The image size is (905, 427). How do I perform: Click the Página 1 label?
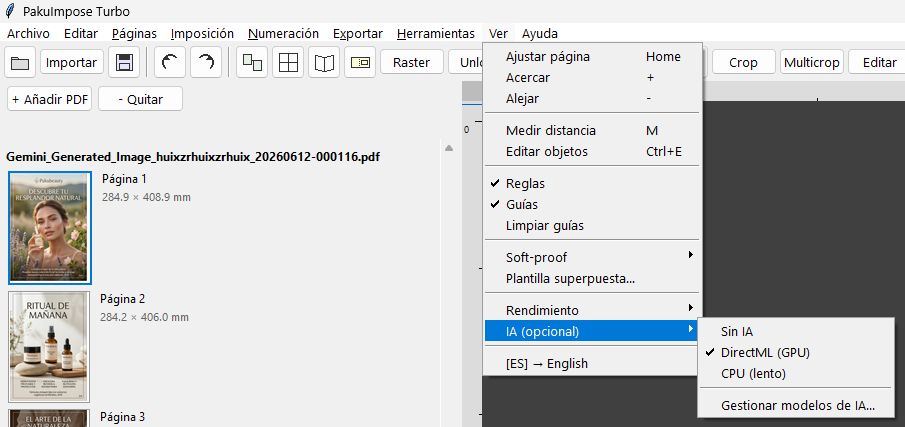124,179
